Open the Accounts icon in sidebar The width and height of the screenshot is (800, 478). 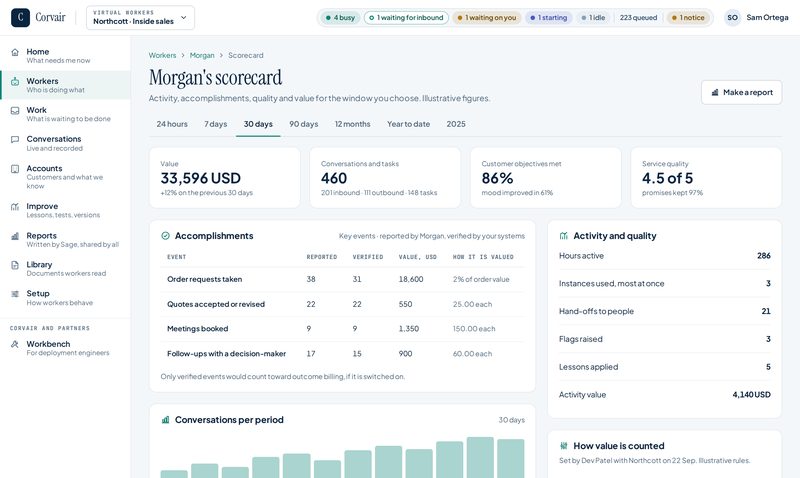tap(15, 169)
